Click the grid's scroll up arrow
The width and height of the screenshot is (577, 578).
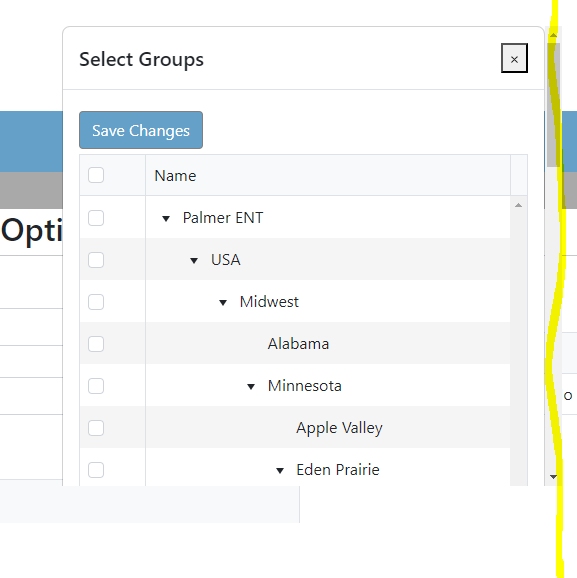point(518,205)
